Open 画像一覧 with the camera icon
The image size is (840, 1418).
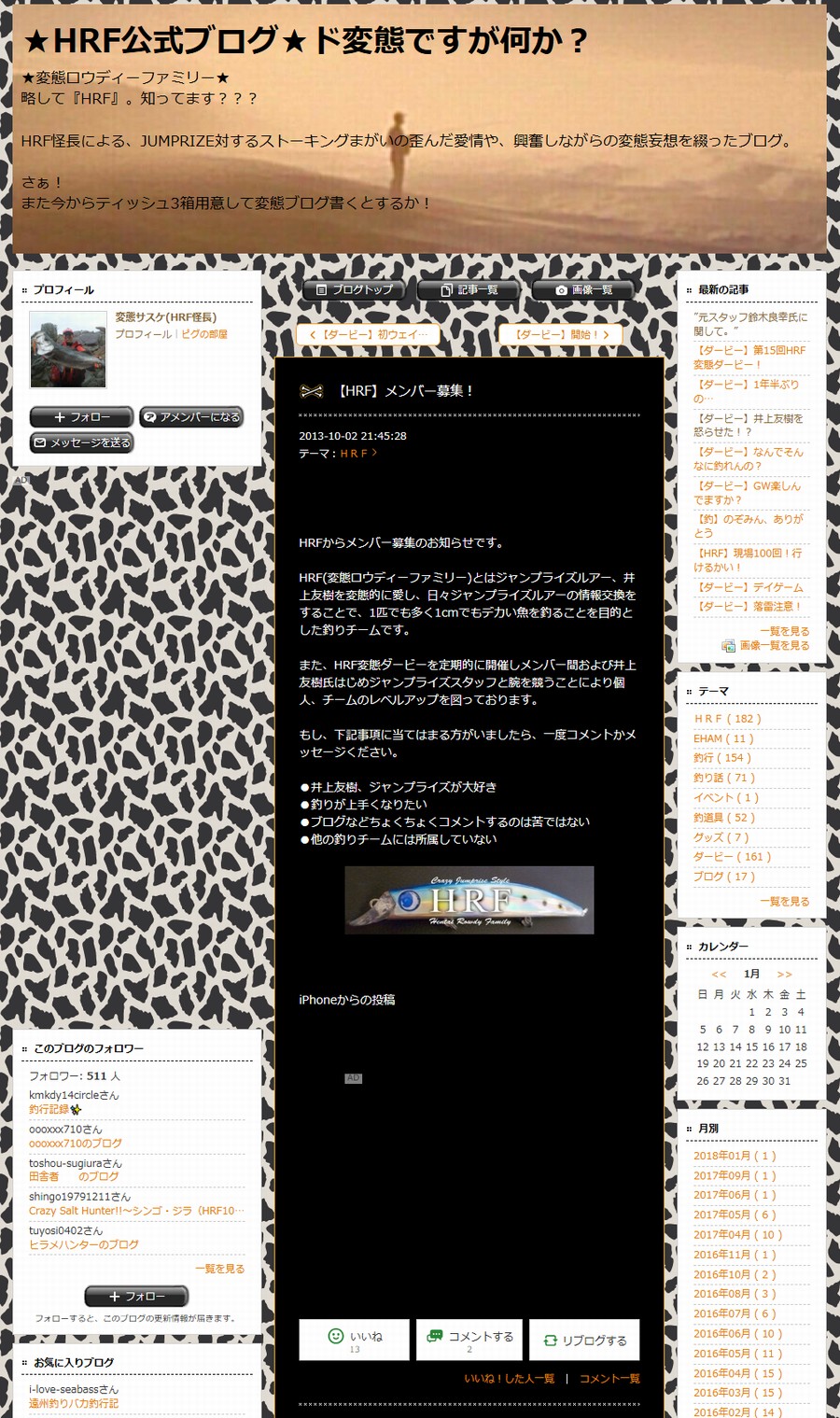tap(583, 290)
